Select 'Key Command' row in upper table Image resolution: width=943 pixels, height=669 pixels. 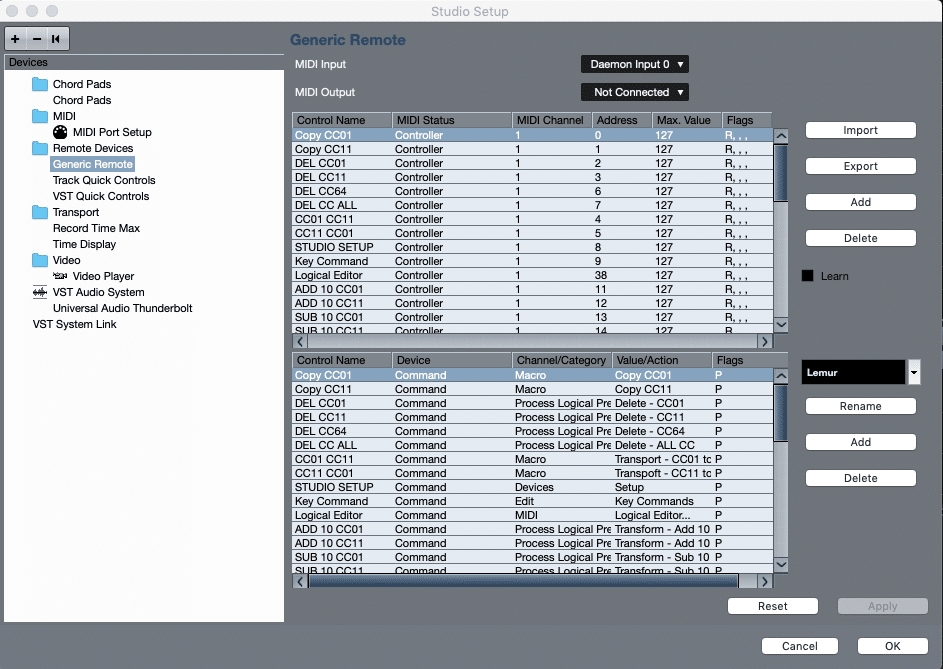(x=533, y=262)
